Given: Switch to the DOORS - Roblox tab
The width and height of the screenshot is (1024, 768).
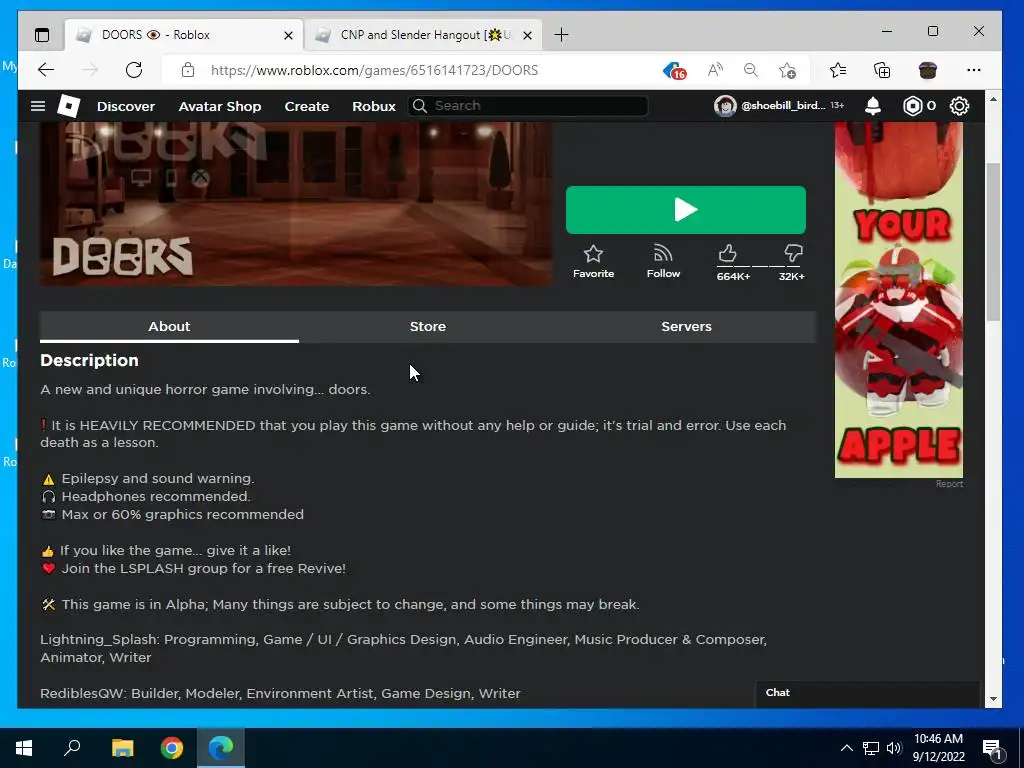Looking at the screenshot, I should [x=184, y=35].
